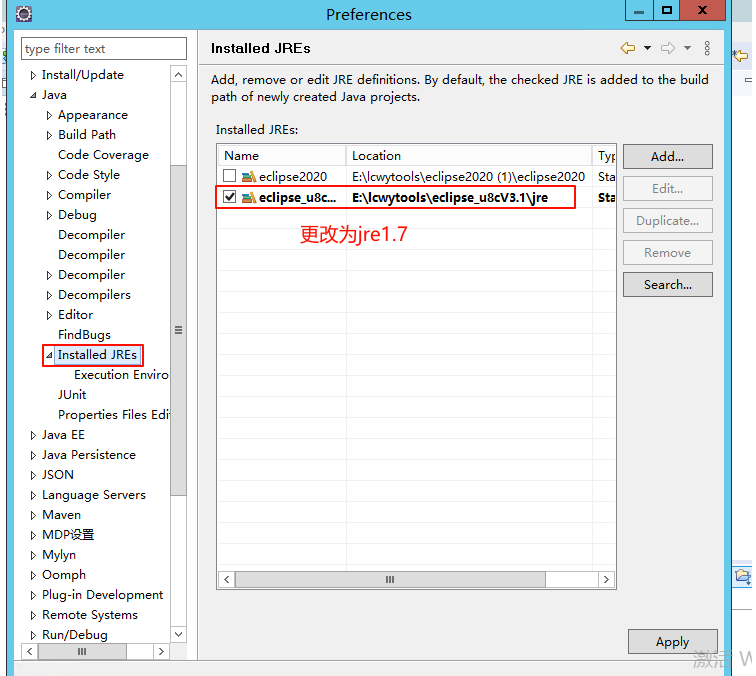Click the tree scrollbar down arrow
Image resolution: width=756 pixels, height=676 pixels.
click(178, 634)
